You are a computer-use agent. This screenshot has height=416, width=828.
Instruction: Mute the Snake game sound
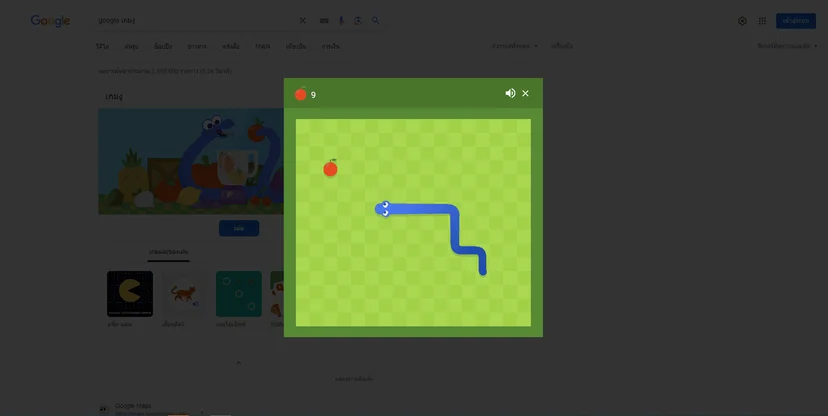tap(510, 93)
